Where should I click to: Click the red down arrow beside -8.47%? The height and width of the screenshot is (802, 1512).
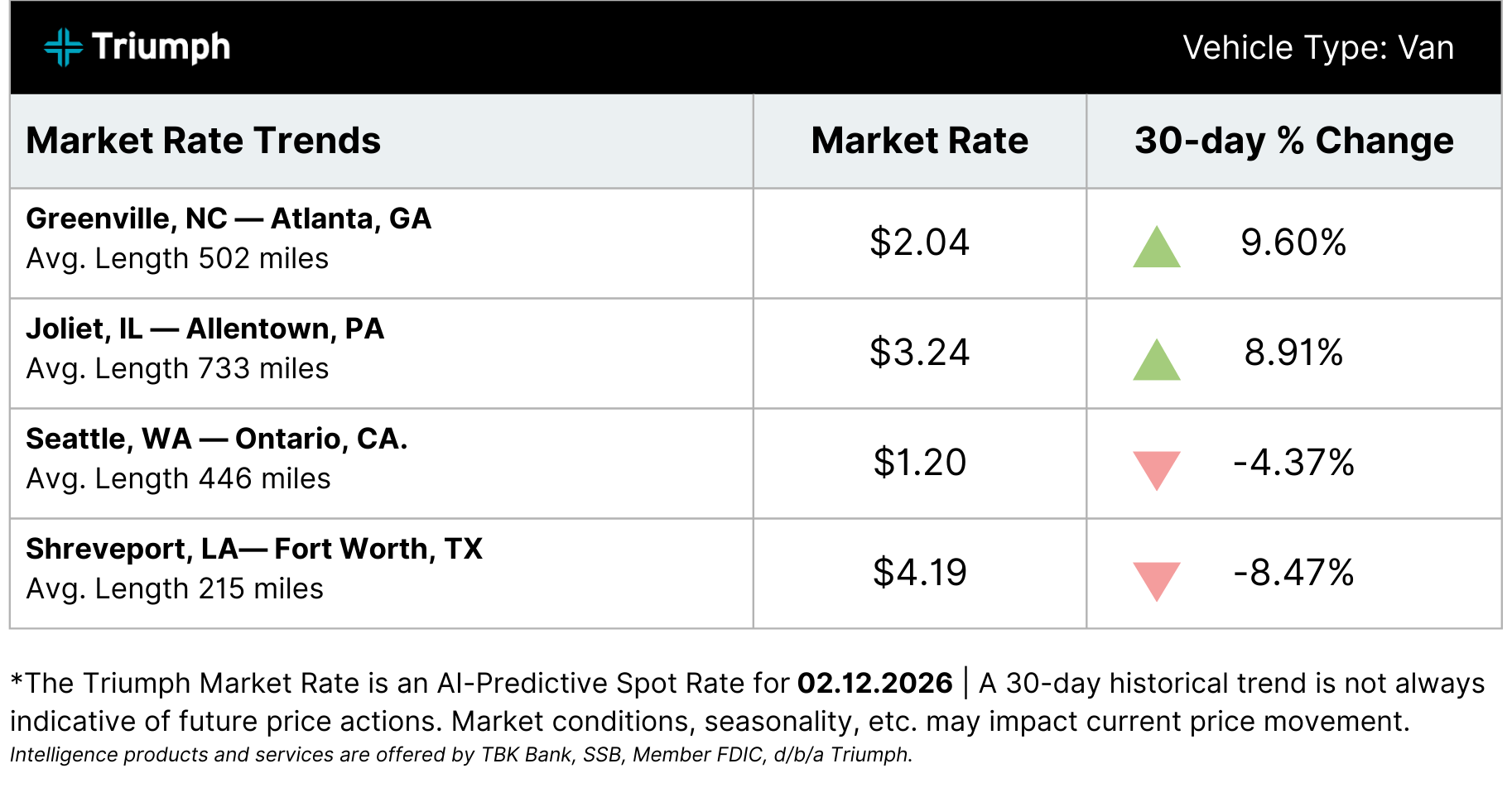[x=1156, y=579]
